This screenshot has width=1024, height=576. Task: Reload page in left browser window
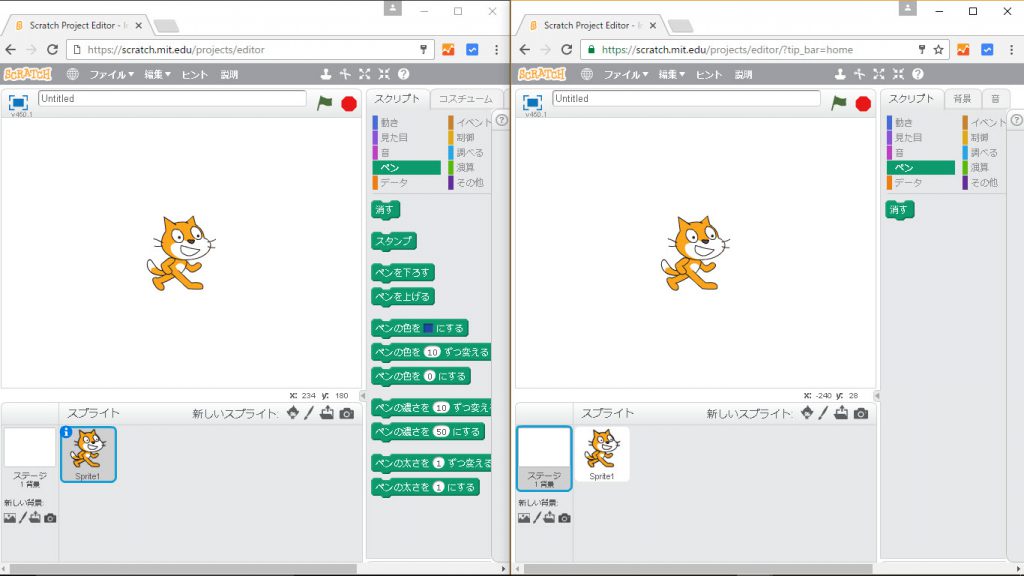[52, 50]
